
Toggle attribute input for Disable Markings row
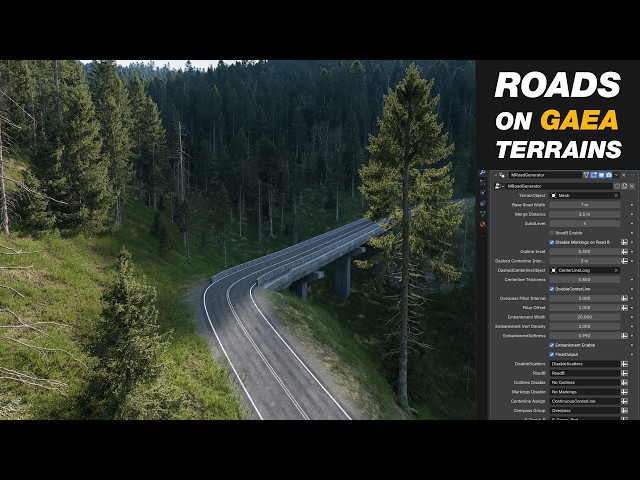(x=624, y=242)
